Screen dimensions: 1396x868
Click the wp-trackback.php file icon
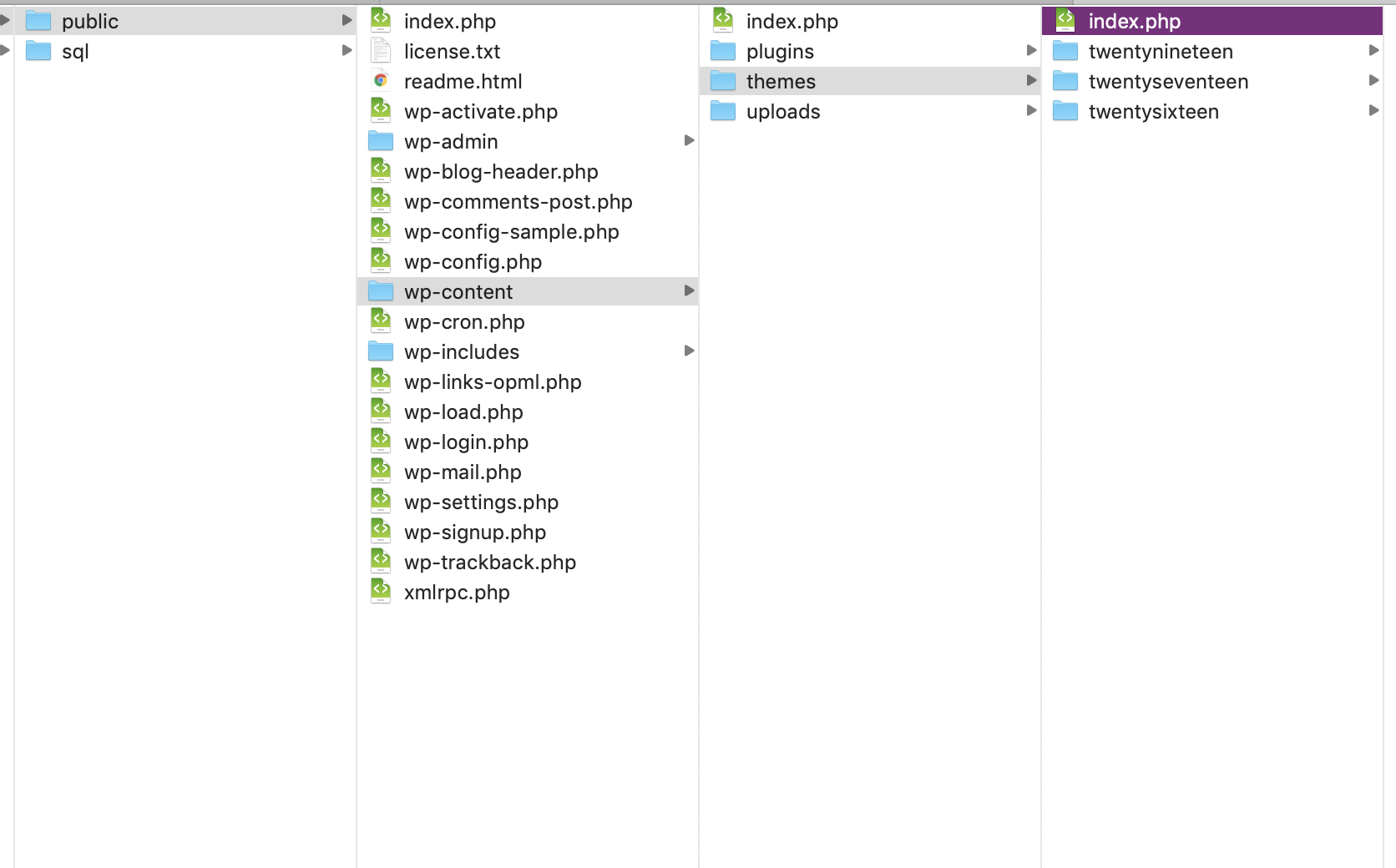[381, 561]
